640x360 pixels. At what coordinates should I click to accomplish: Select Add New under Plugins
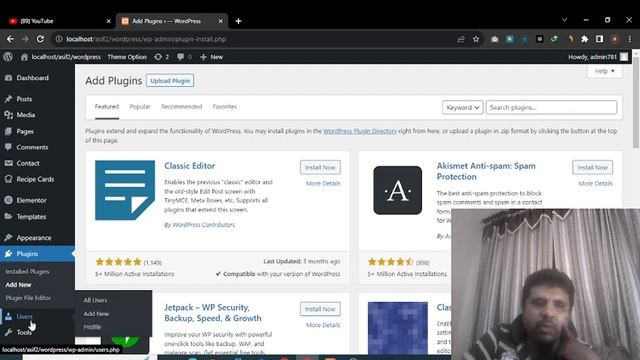point(18,285)
